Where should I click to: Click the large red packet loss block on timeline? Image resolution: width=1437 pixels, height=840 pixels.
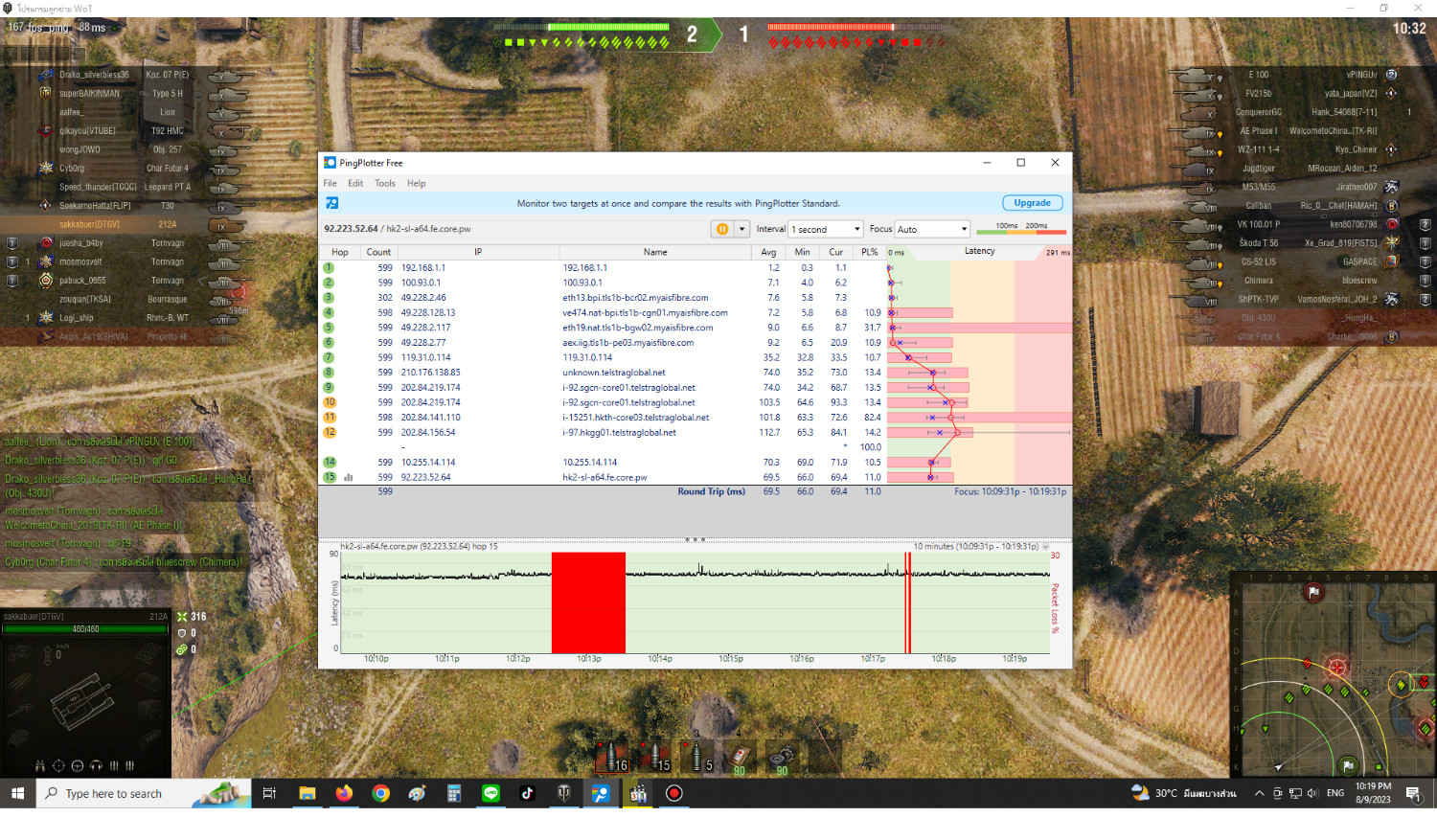(588, 602)
